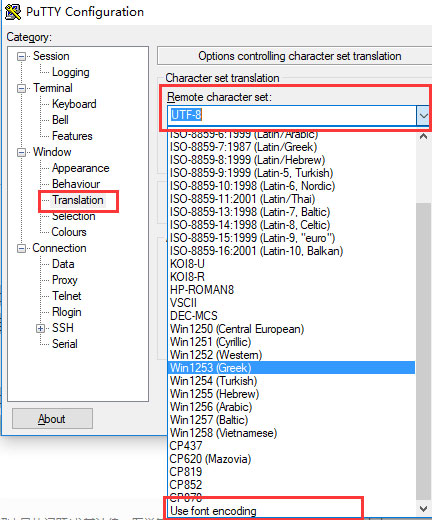Pick KOI8-R character set option
The image size is (432, 520).
tap(187, 277)
